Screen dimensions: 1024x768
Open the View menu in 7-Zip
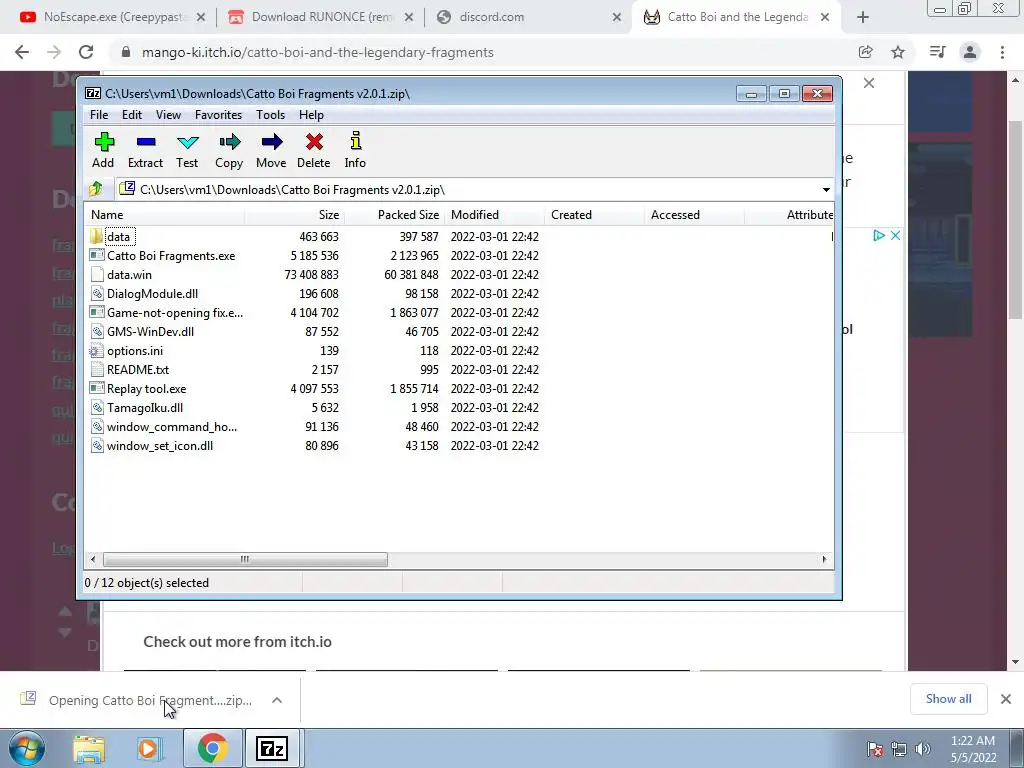[168, 115]
